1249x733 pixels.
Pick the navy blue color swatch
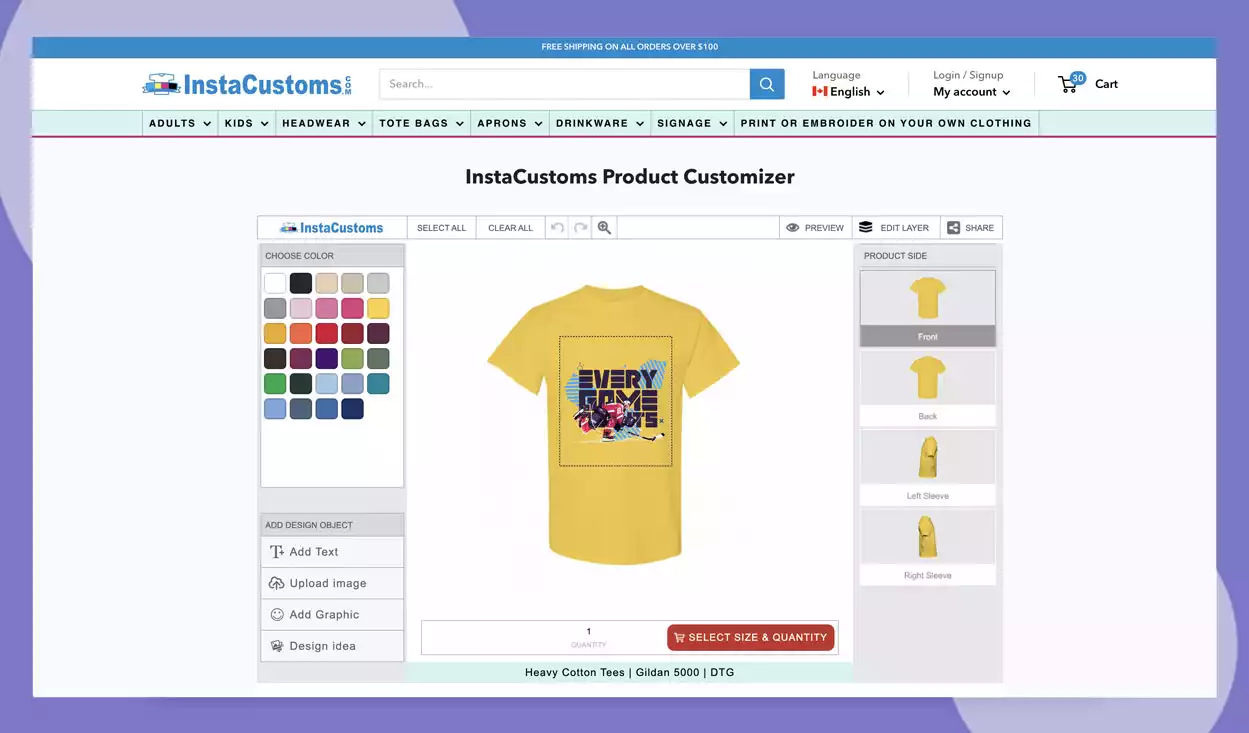tap(352, 408)
